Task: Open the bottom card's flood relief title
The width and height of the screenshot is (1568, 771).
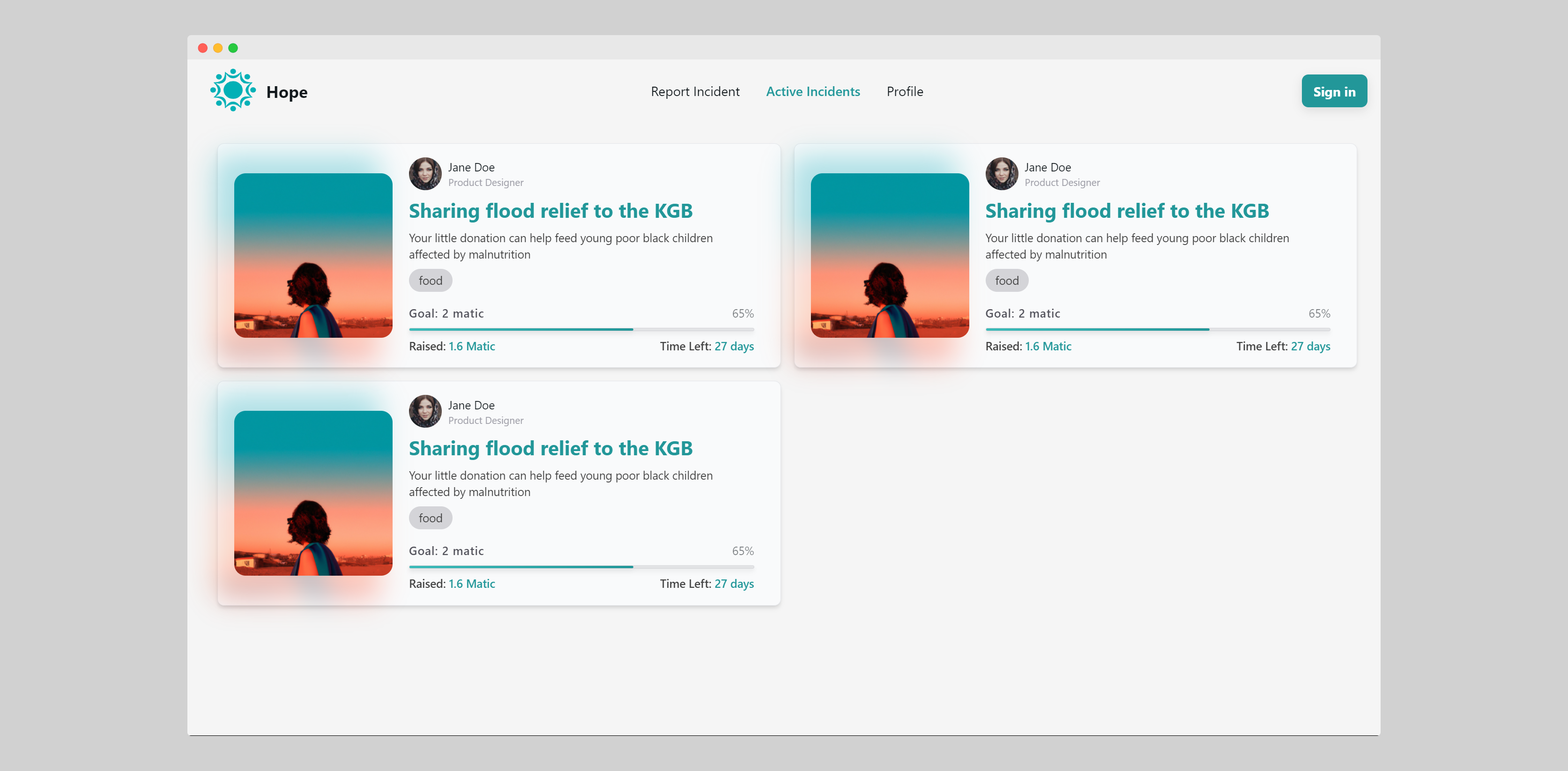Action: 550,448
